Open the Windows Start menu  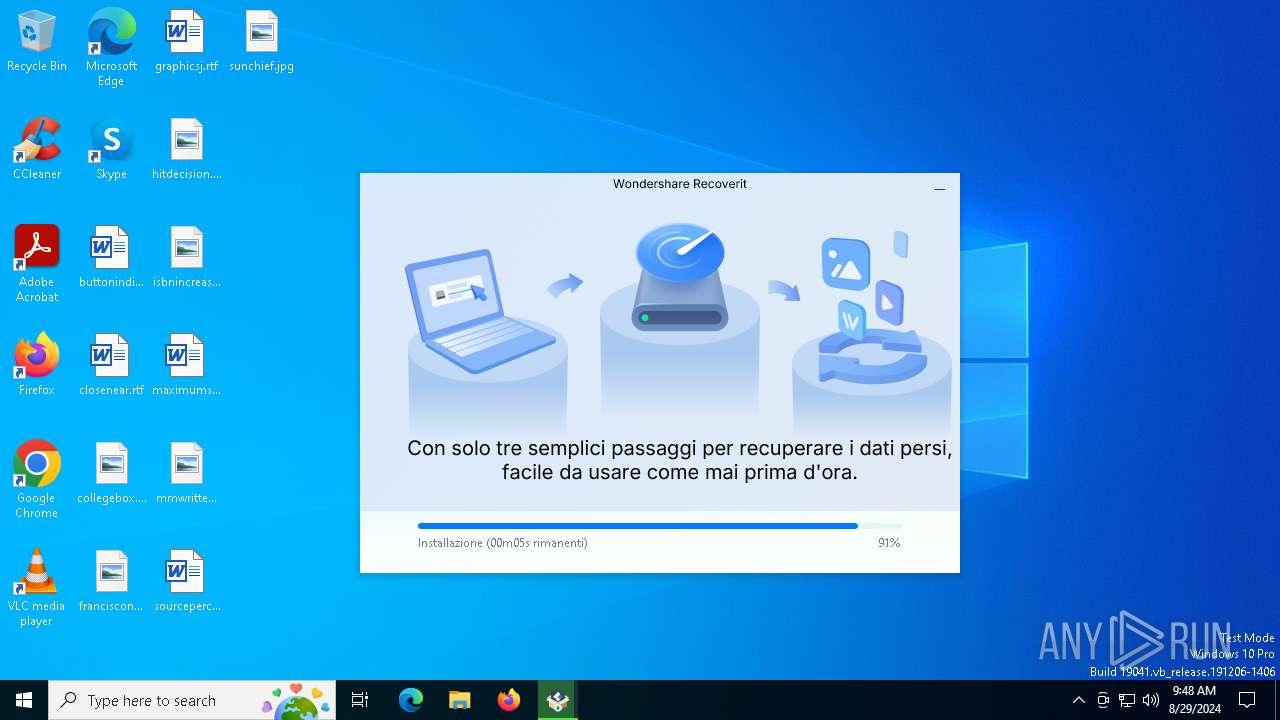(24, 700)
